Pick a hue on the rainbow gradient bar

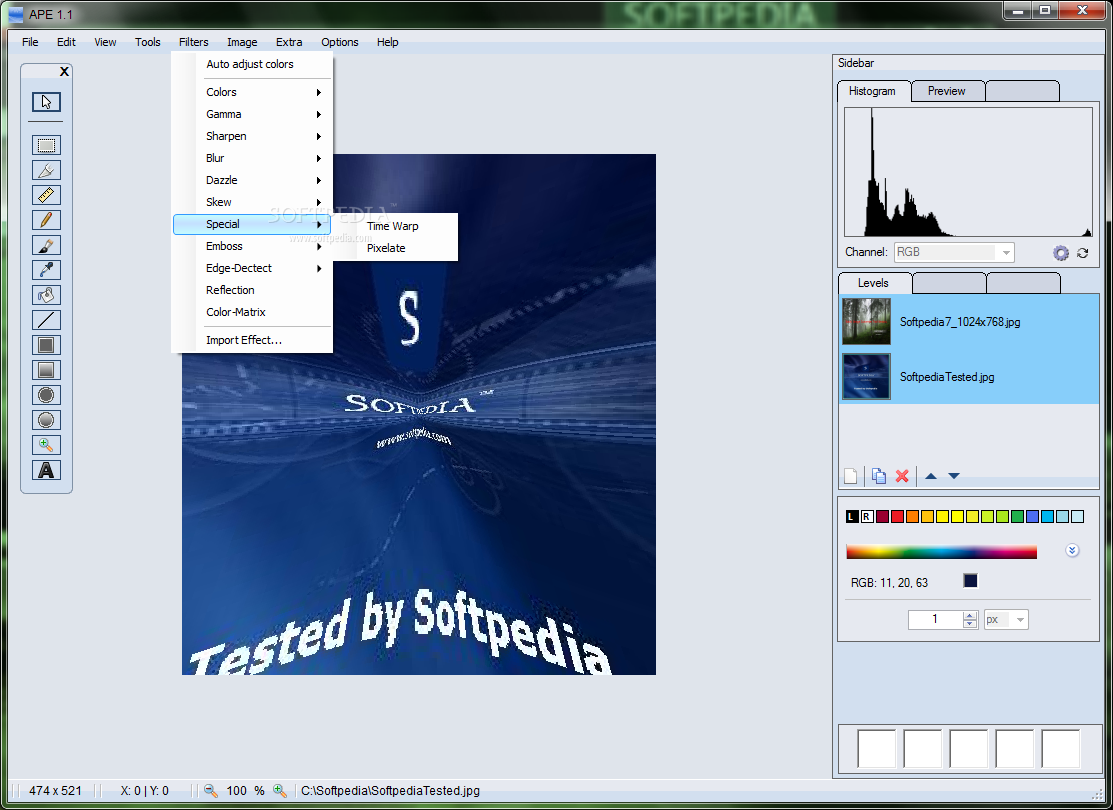941,552
